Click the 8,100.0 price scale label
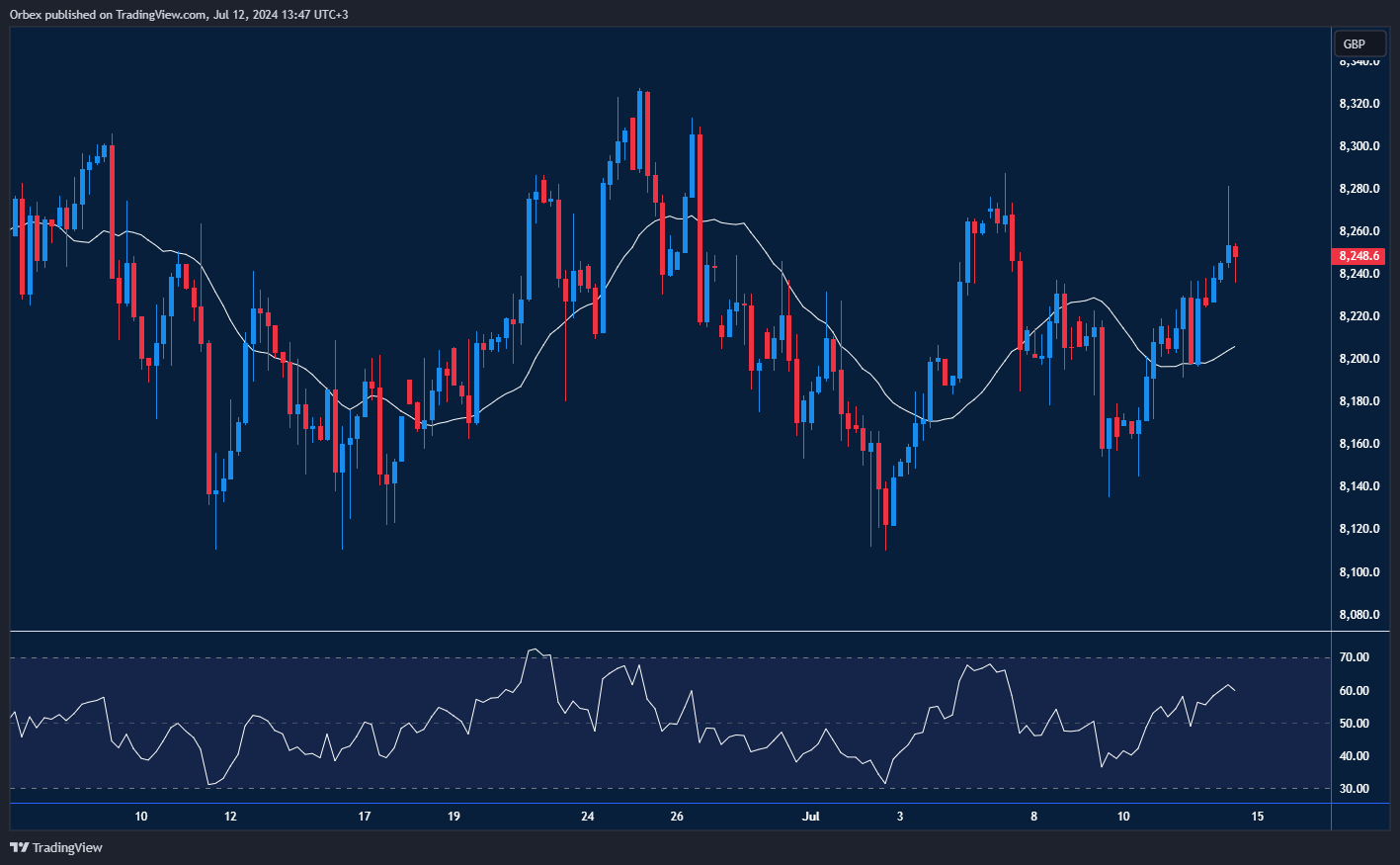Viewport: 1400px width, 865px height. tap(1359, 572)
